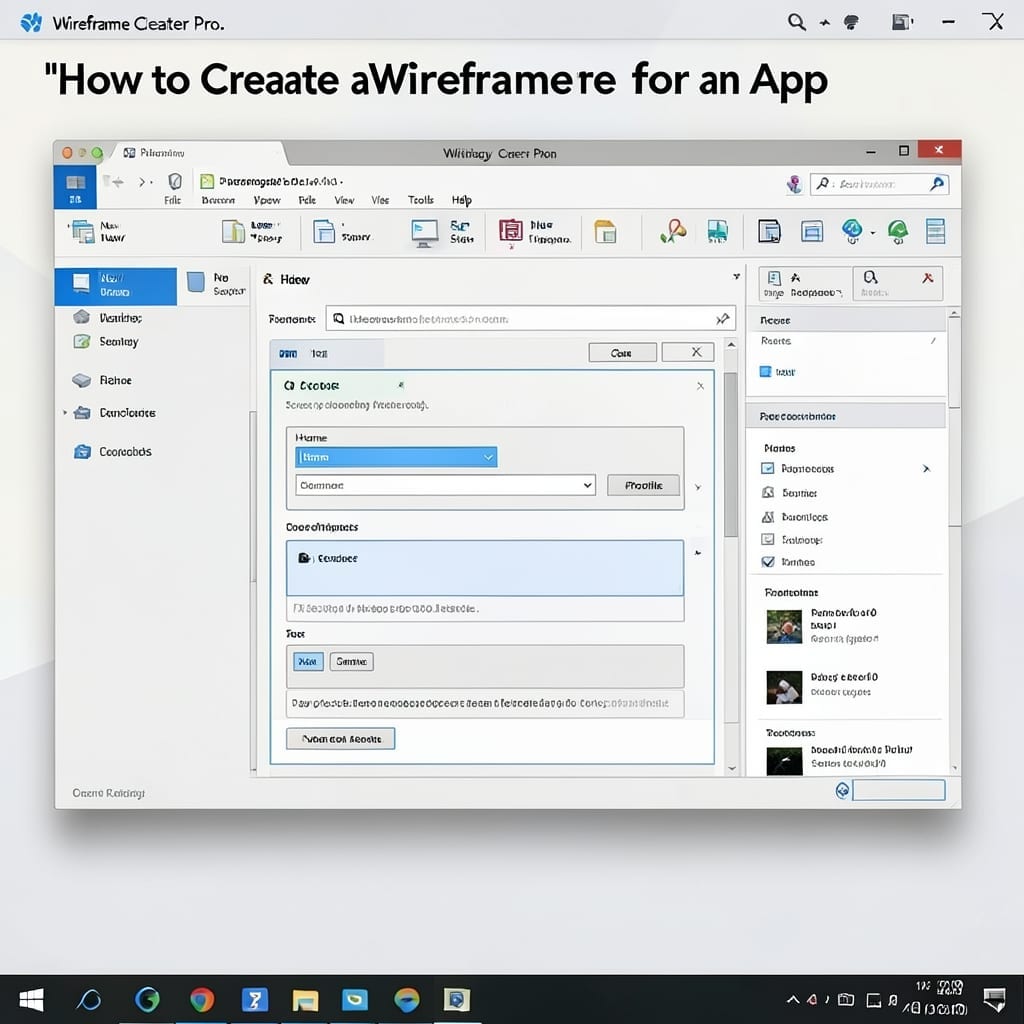Switch to the Reopooon tab in the right panel
1024x1024 pixels.
pos(805,284)
